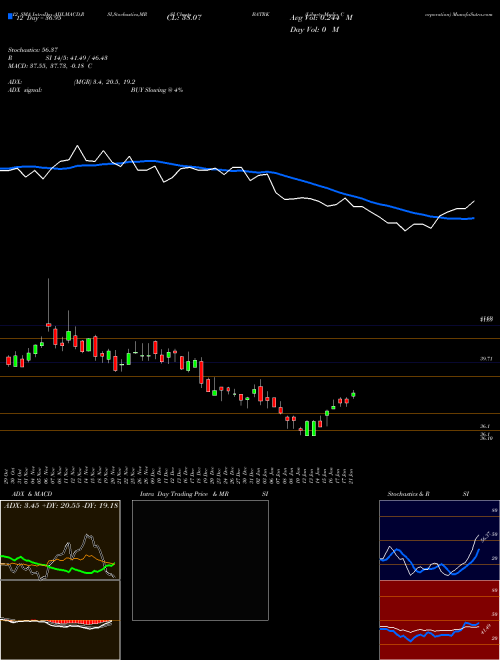Click the ManufaSutra.com watermark link at top right
This screenshot has width=500, height=660.
pyautogui.click(x=473, y=14)
